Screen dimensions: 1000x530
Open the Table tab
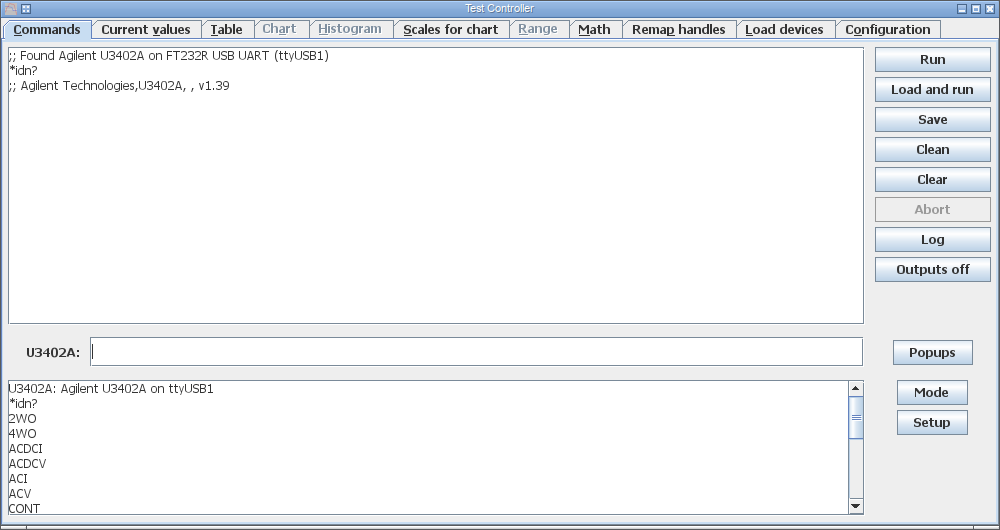[x=226, y=29]
